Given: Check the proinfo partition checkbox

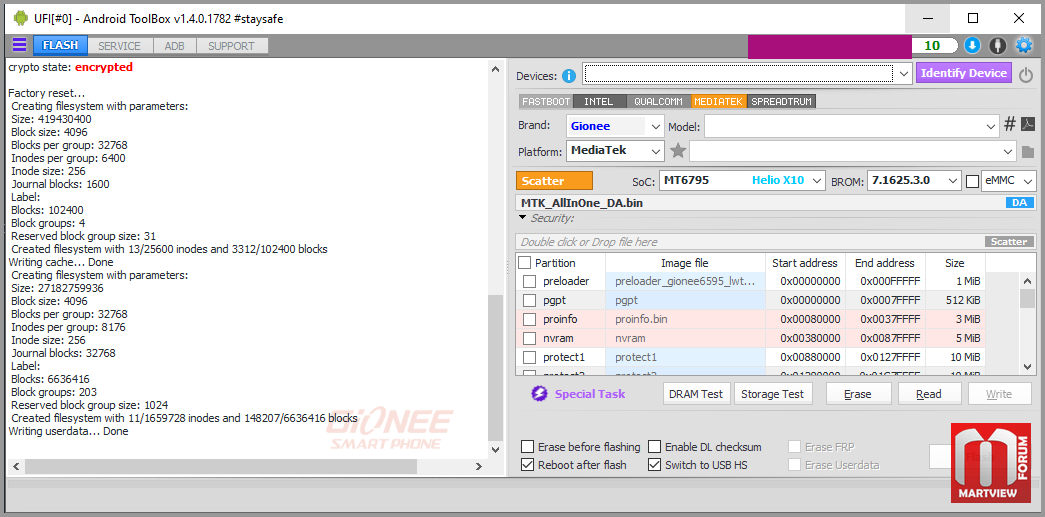Looking at the screenshot, I should [529, 319].
